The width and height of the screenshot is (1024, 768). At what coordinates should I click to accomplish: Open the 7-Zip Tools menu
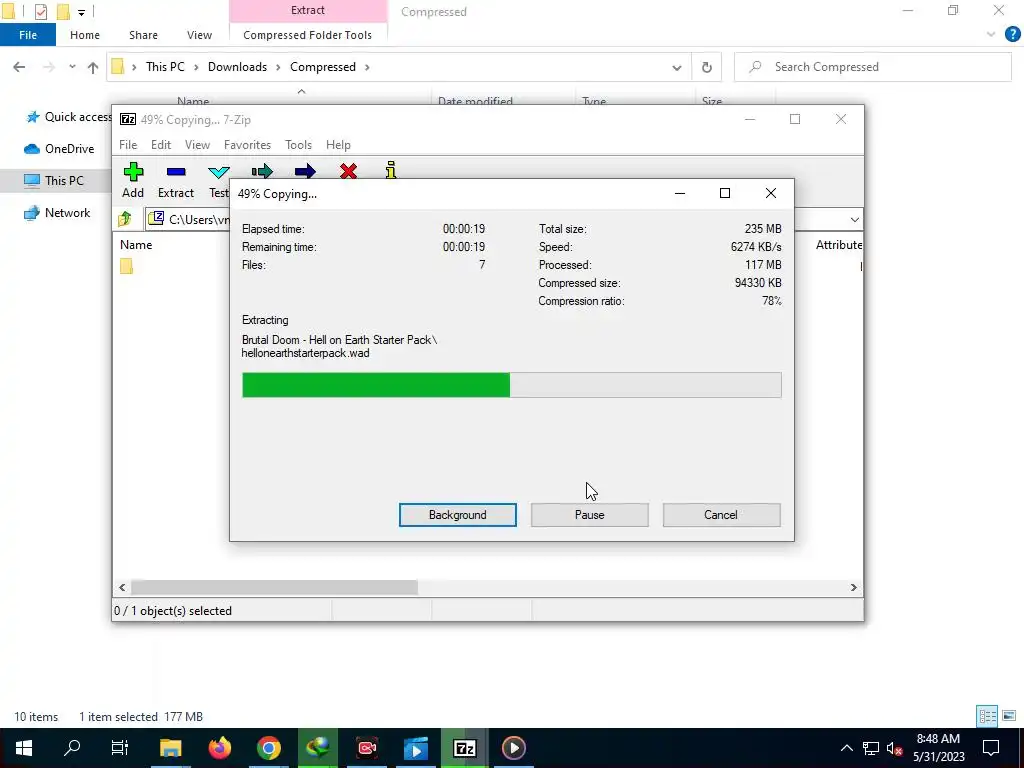298,145
